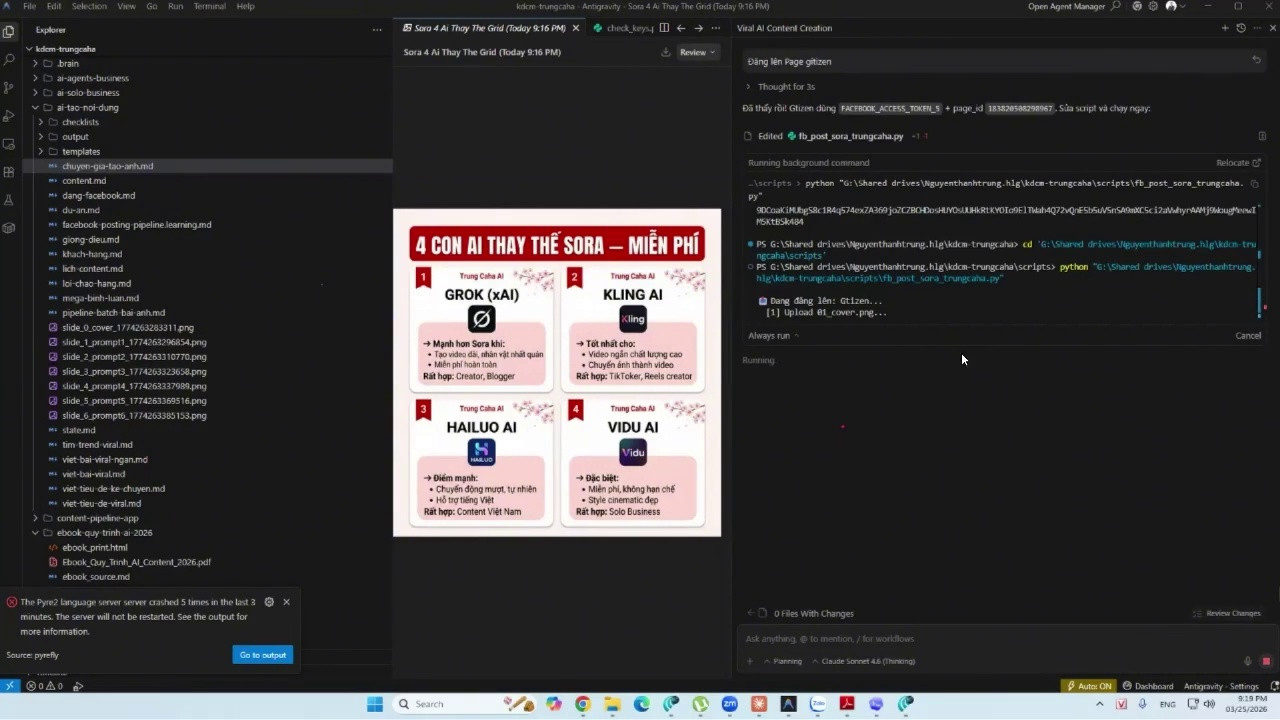The width and height of the screenshot is (1280, 720).
Task: Open Windows Start menu
Action: (x=375, y=704)
